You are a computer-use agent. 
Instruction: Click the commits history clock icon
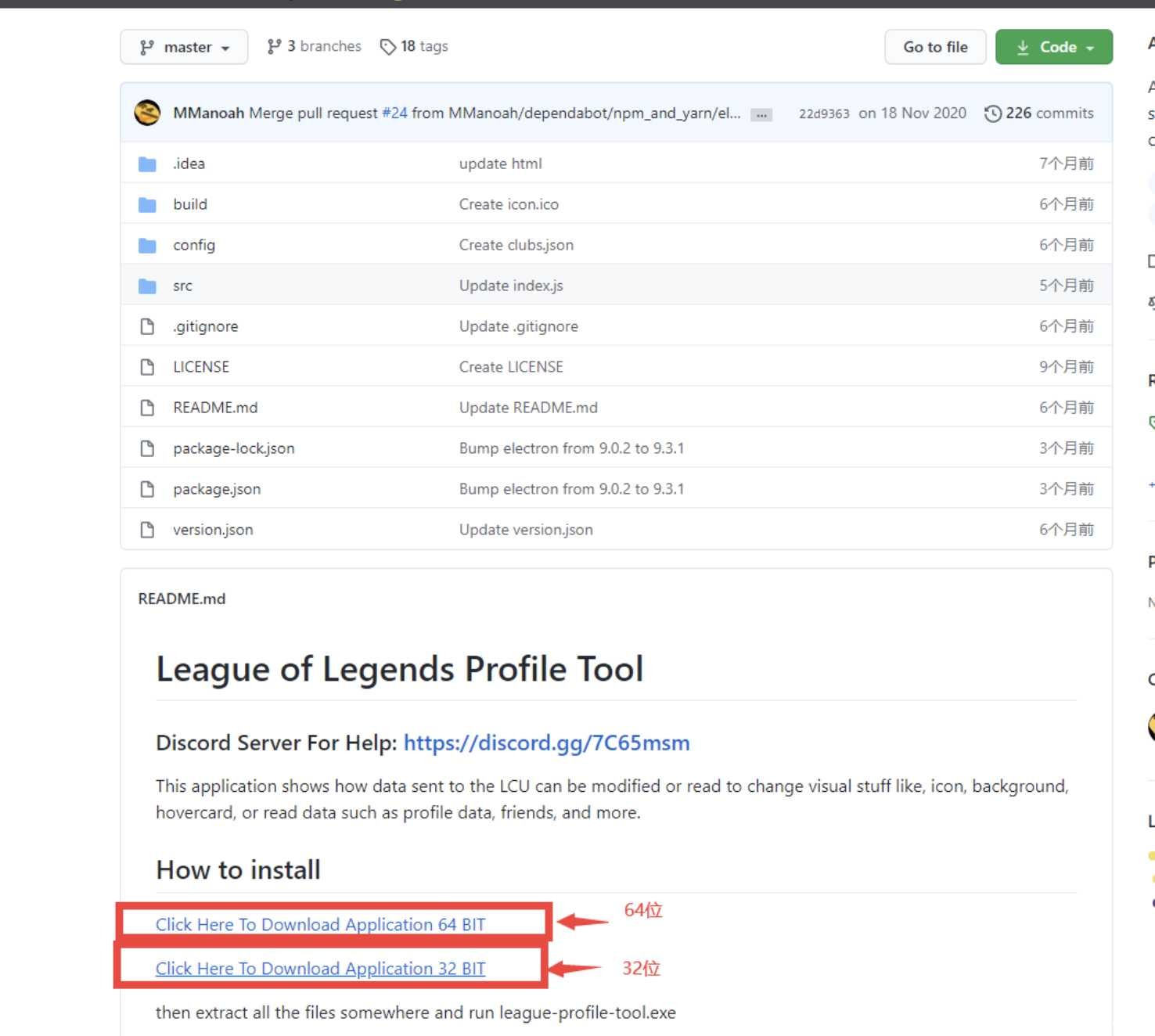(993, 113)
